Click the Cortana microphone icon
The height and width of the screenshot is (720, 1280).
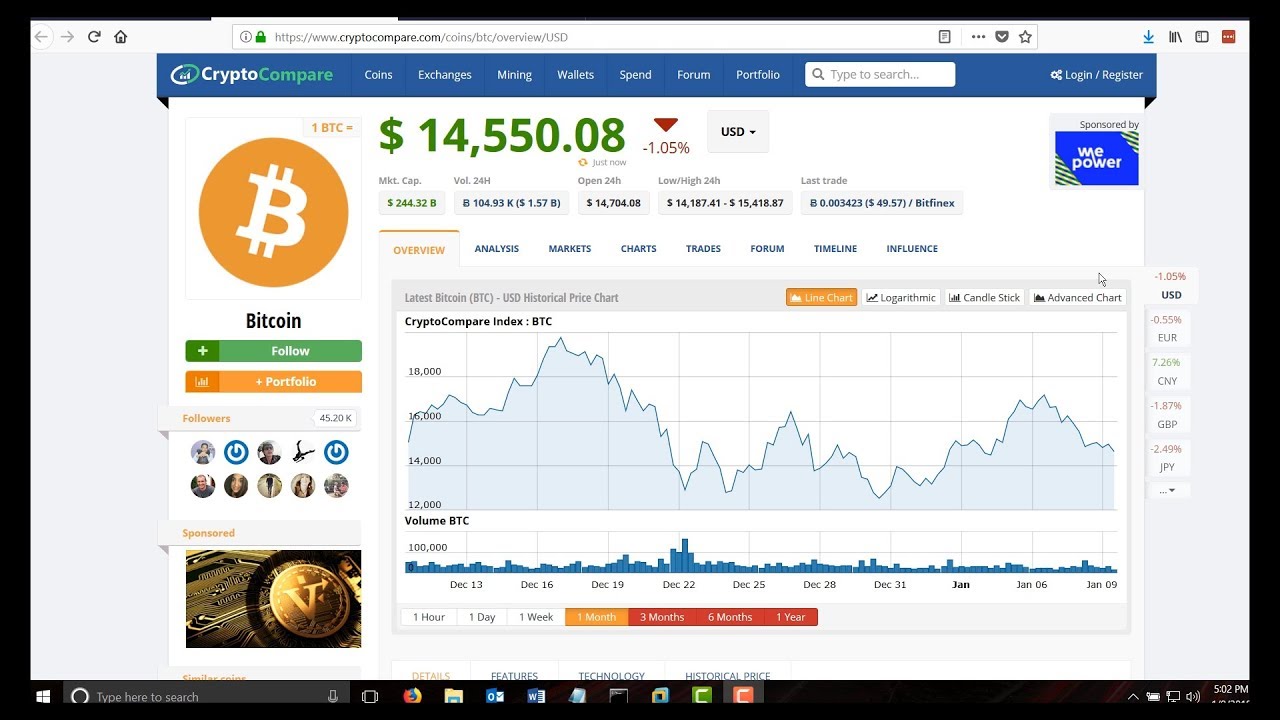click(333, 696)
